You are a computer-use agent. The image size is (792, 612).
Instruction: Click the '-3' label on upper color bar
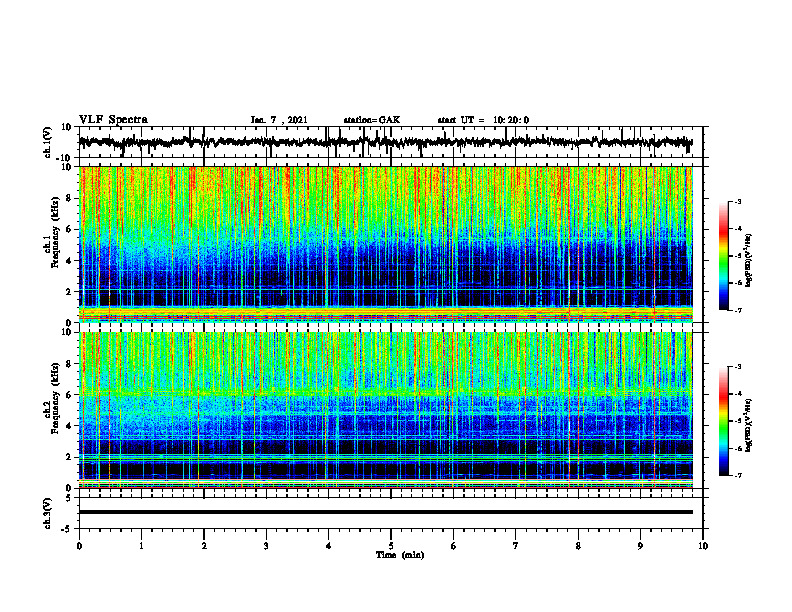(x=737, y=201)
